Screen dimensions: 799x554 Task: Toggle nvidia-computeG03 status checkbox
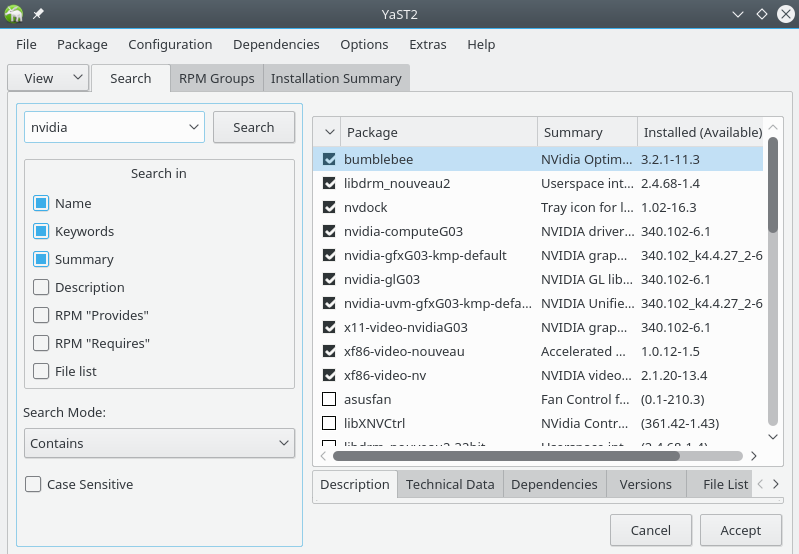click(x=329, y=231)
